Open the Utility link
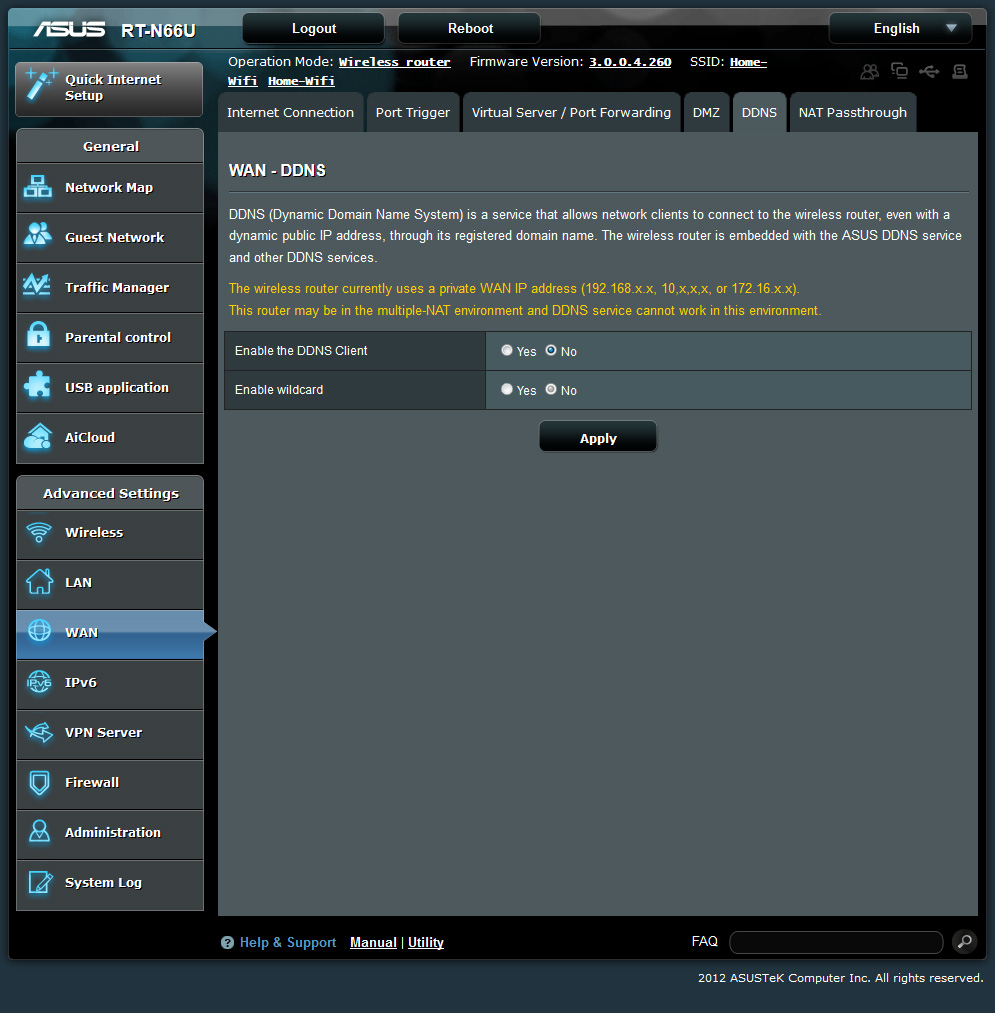Image resolution: width=995 pixels, height=1013 pixels. click(426, 943)
